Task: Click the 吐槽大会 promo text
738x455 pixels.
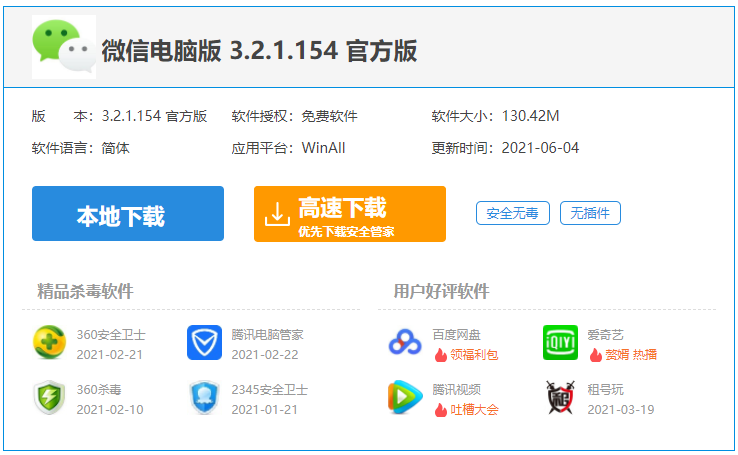Action: pos(474,410)
